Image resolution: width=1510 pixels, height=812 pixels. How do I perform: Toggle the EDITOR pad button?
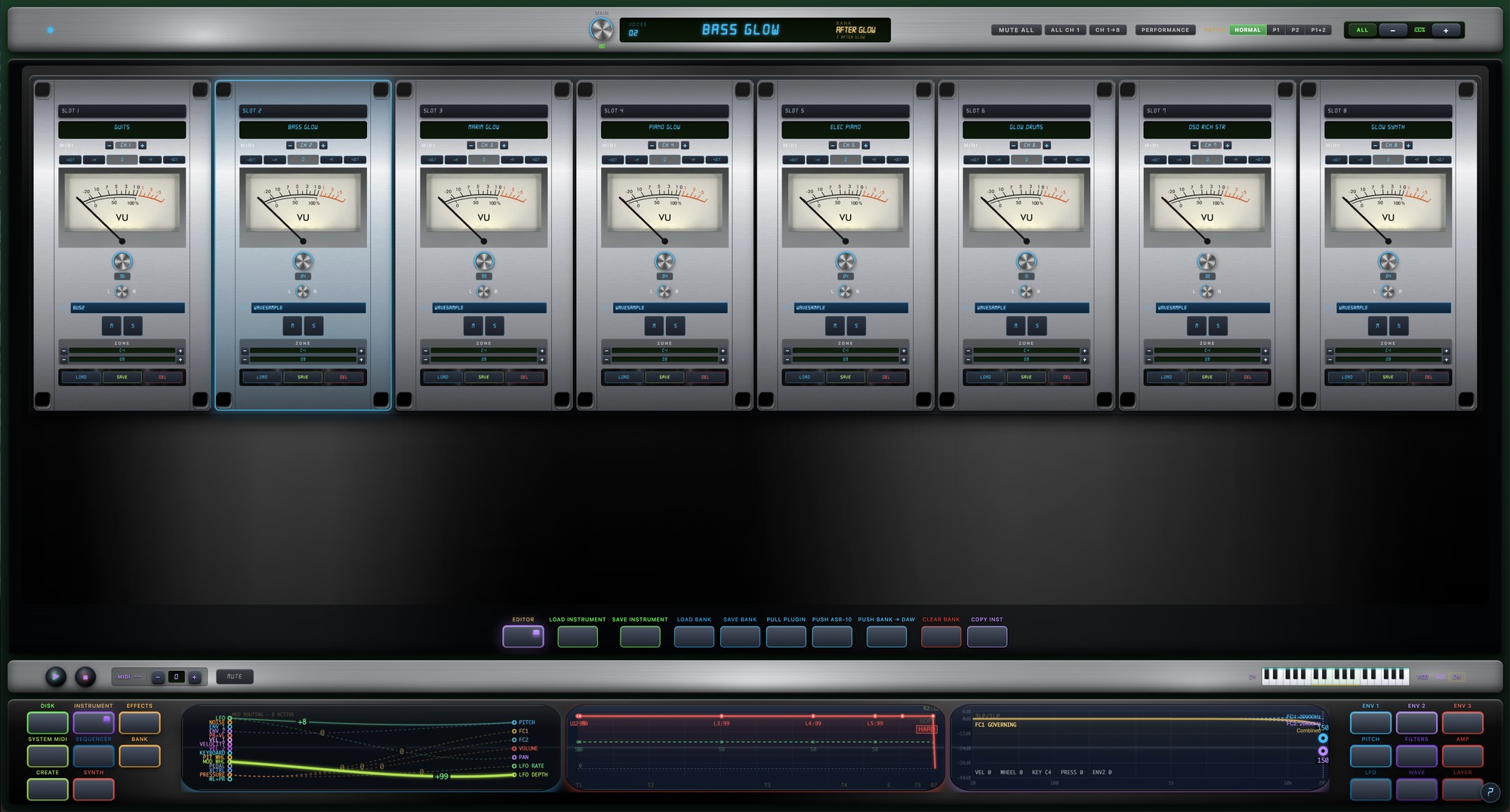[x=523, y=637]
